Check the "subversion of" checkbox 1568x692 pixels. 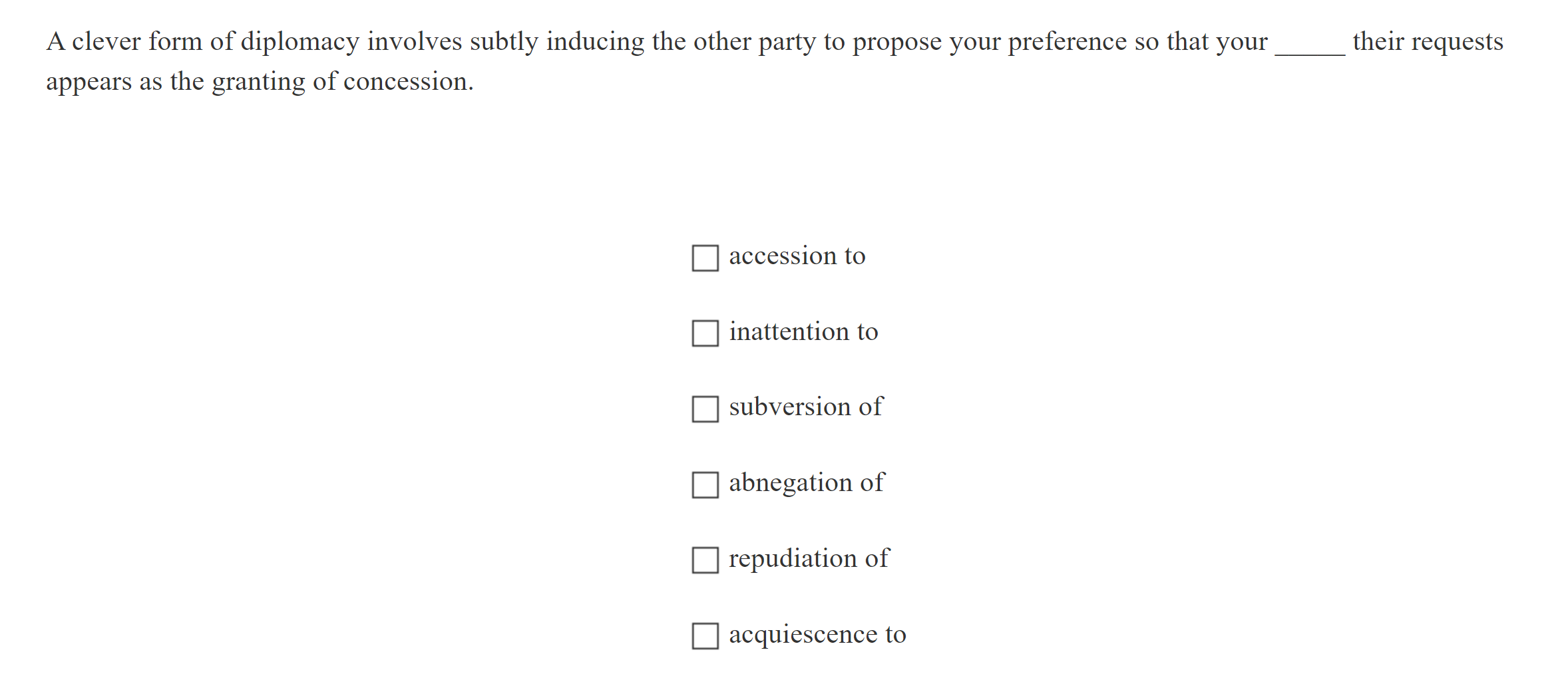(x=705, y=411)
